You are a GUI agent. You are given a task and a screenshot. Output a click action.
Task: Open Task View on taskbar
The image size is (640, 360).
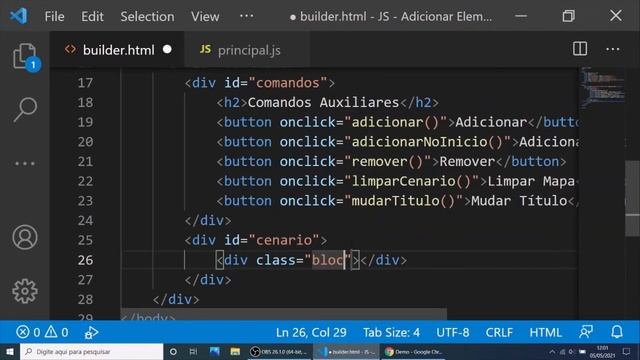click(x=193, y=351)
